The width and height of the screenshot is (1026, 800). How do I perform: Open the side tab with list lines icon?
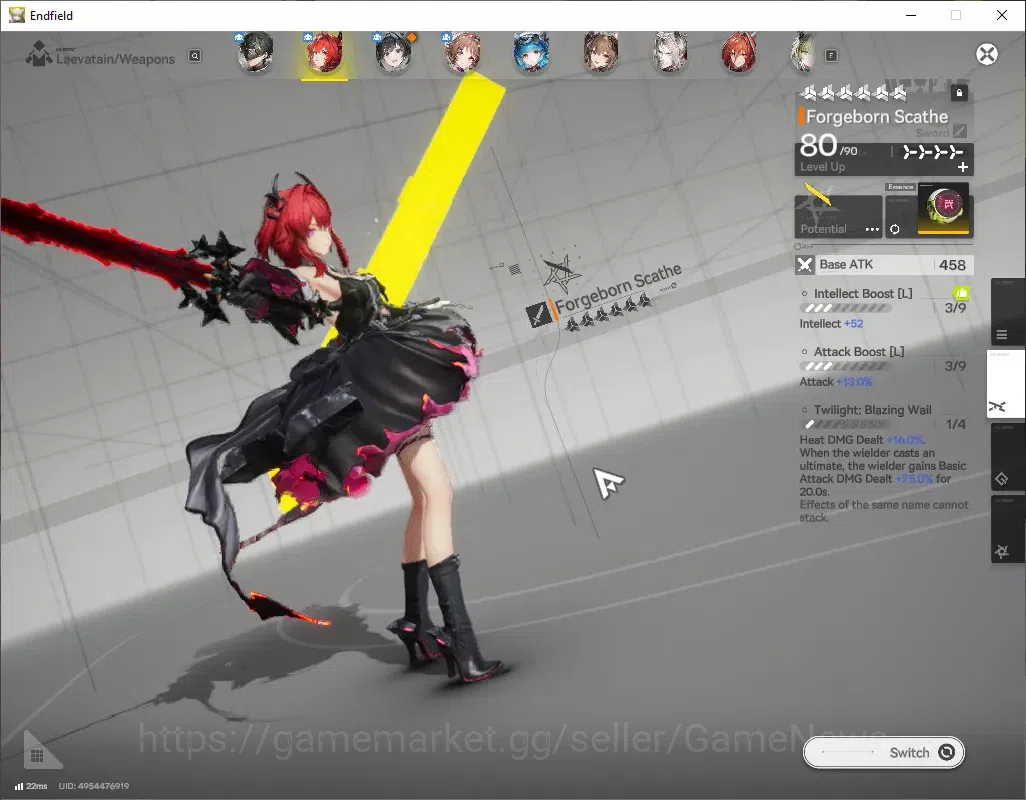click(x=1006, y=313)
